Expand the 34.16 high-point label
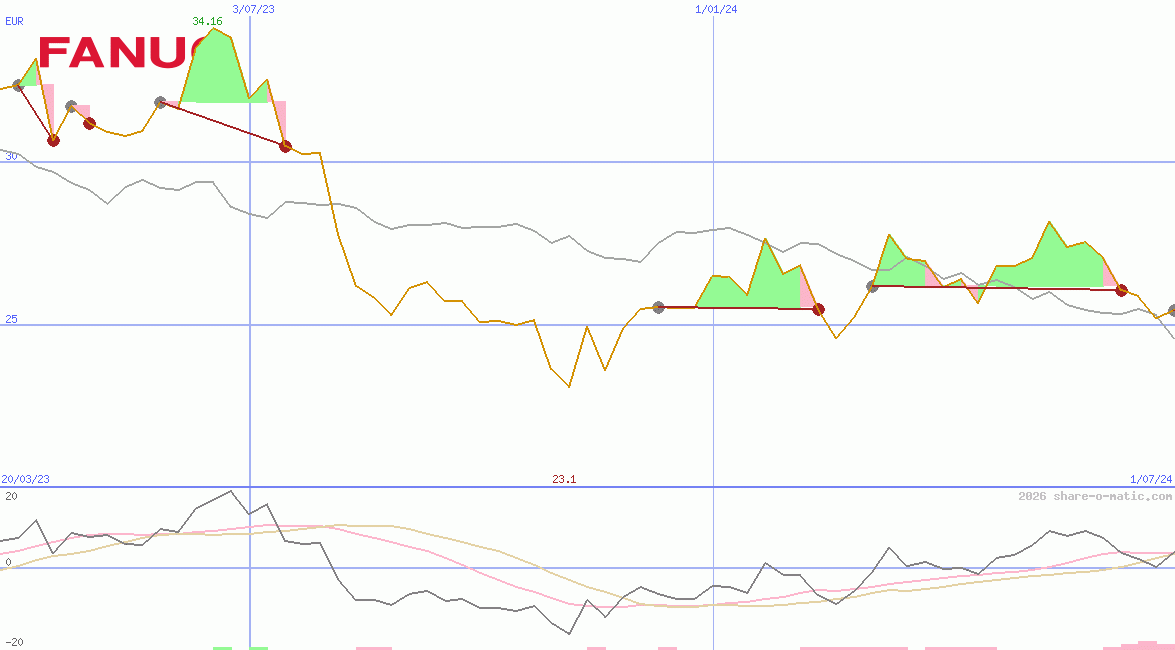Viewport: 1175px width, 650px height. tap(207, 19)
